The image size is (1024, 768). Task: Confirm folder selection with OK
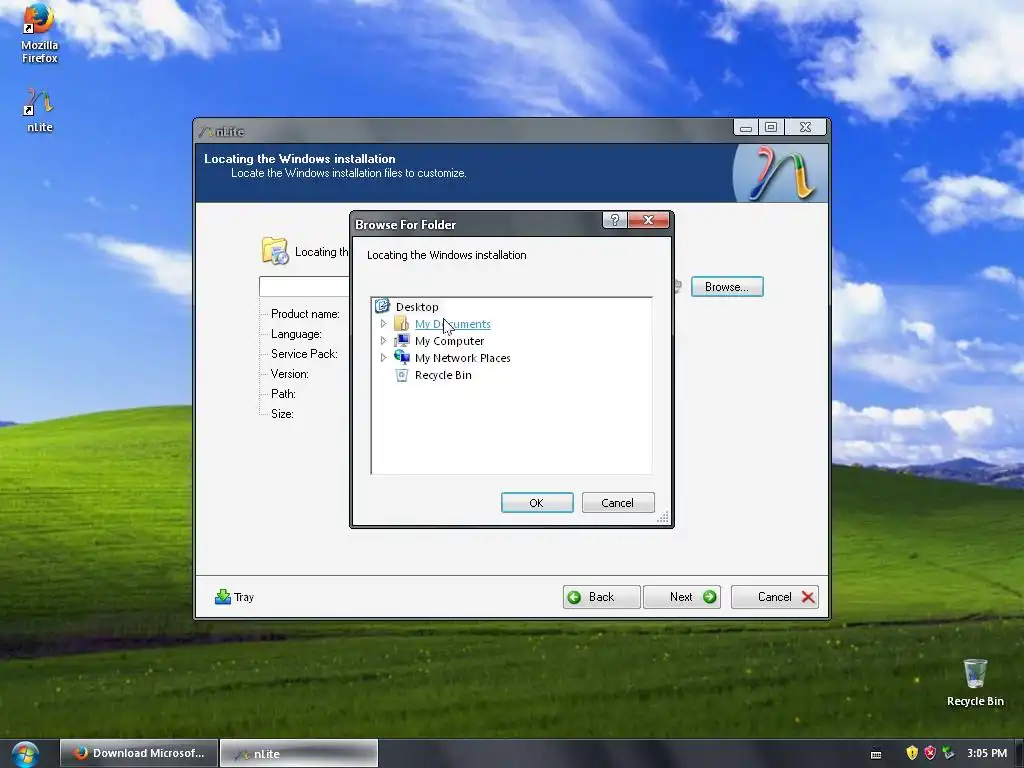click(537, 503)
